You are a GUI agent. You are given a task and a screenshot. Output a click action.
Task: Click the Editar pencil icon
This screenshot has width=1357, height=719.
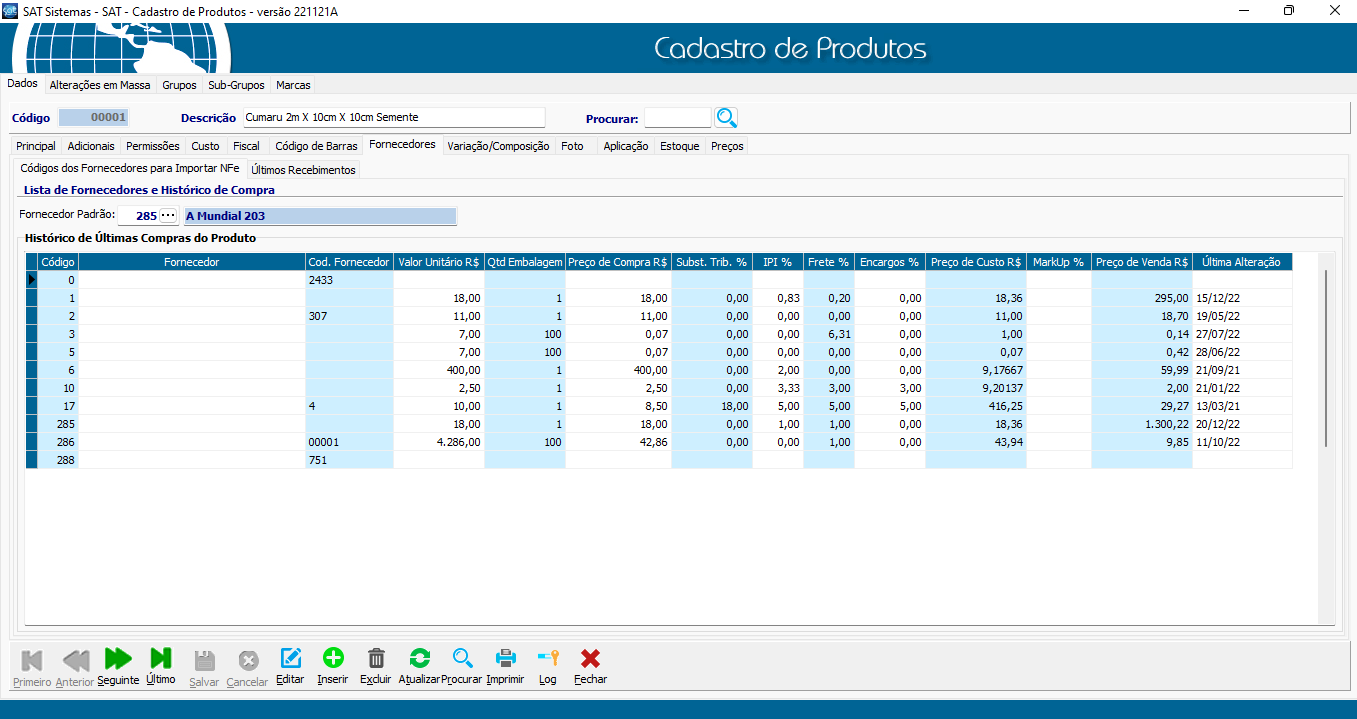coord(290,659)
